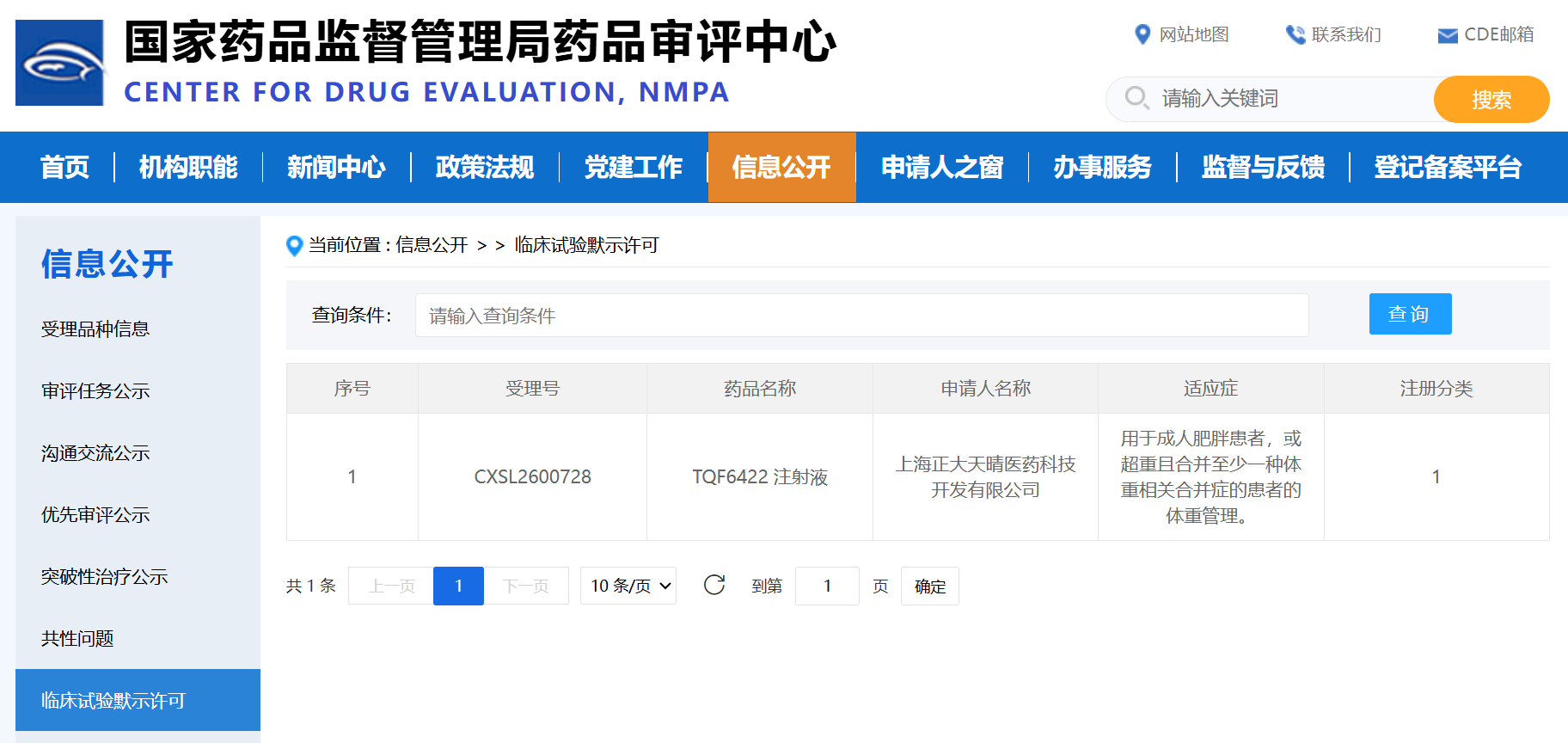Focus the 请输入查询条件 query field
The width and height of the screenshot is (1568, 743).
coord(861,316)
